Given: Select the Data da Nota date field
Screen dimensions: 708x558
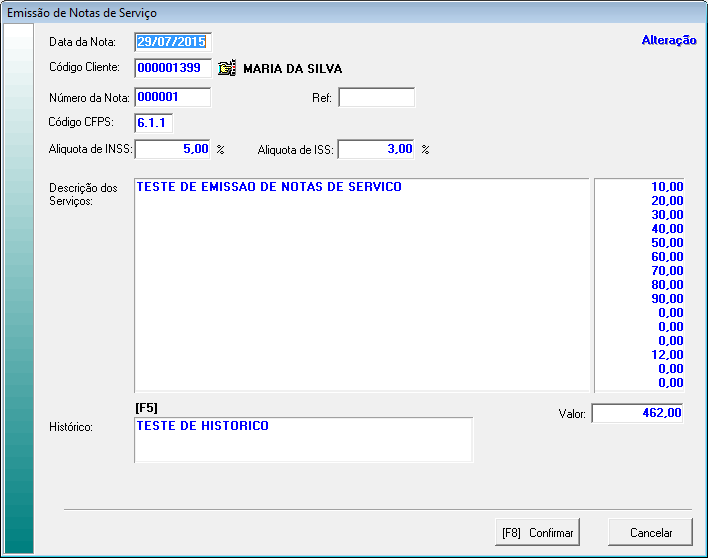Looking at the screenshot, I should pyautogui.click(x=173, y=42).
